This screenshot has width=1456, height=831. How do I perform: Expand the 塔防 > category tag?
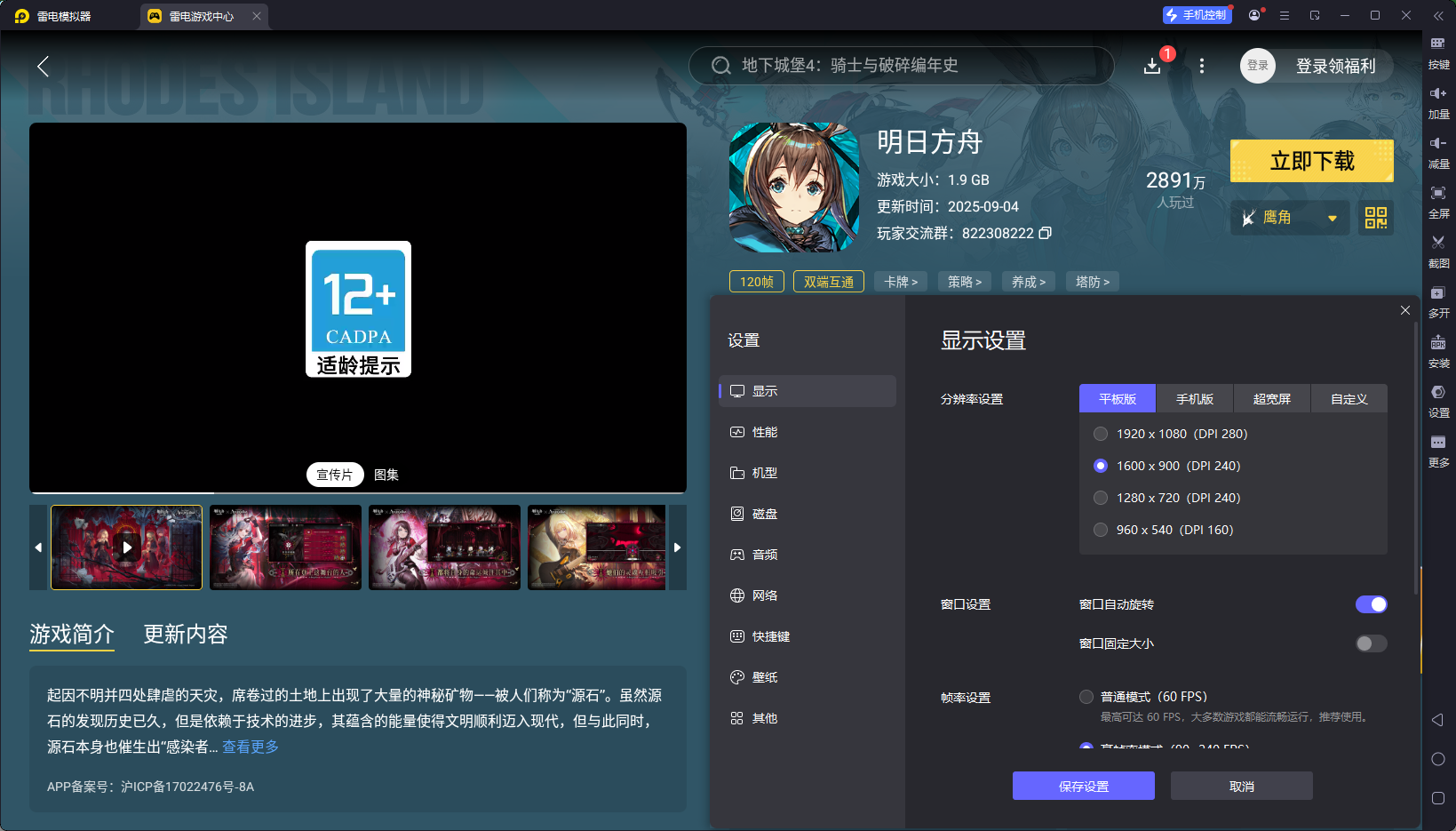(1093, 282)
